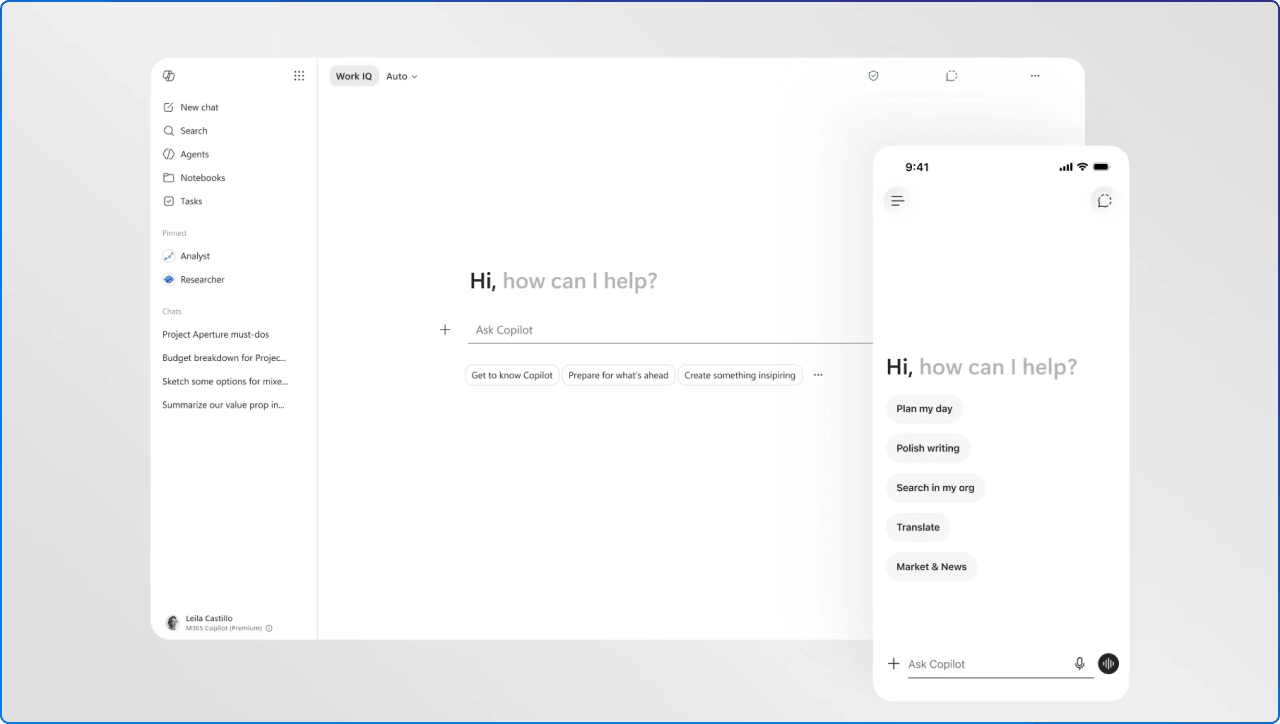Tap the Plan my day chip on phone

924,409
